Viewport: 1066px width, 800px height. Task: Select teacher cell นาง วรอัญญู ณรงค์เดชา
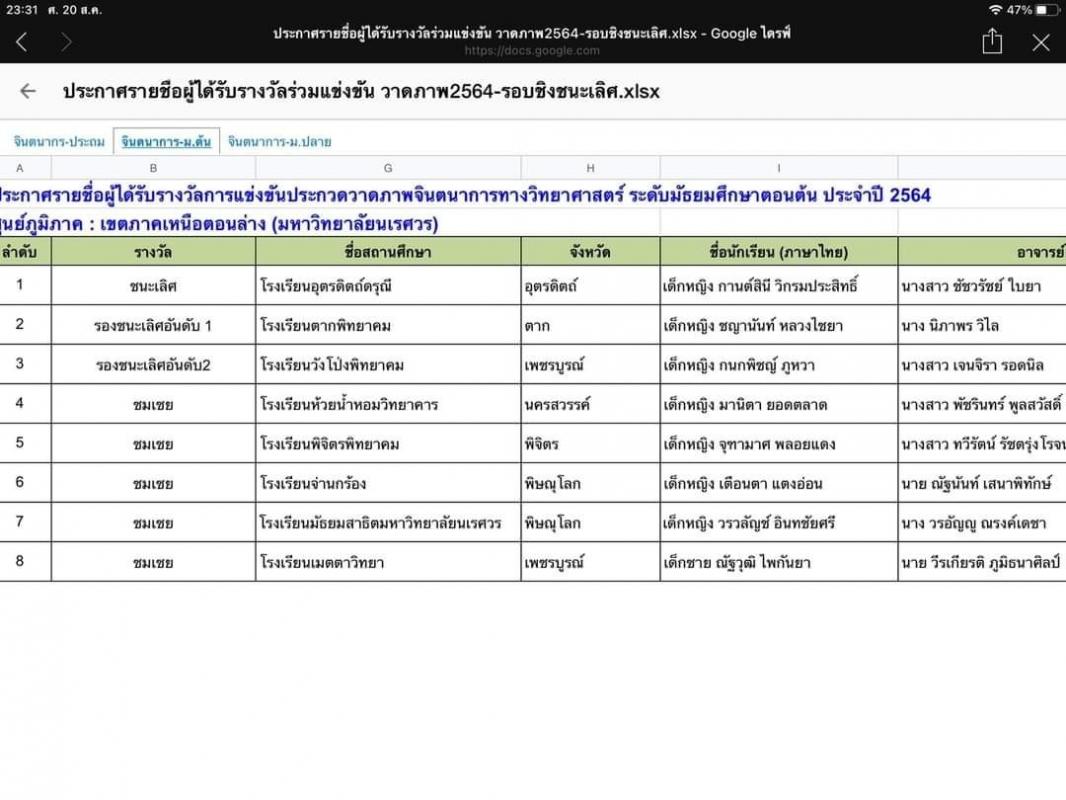click(982, 522)
